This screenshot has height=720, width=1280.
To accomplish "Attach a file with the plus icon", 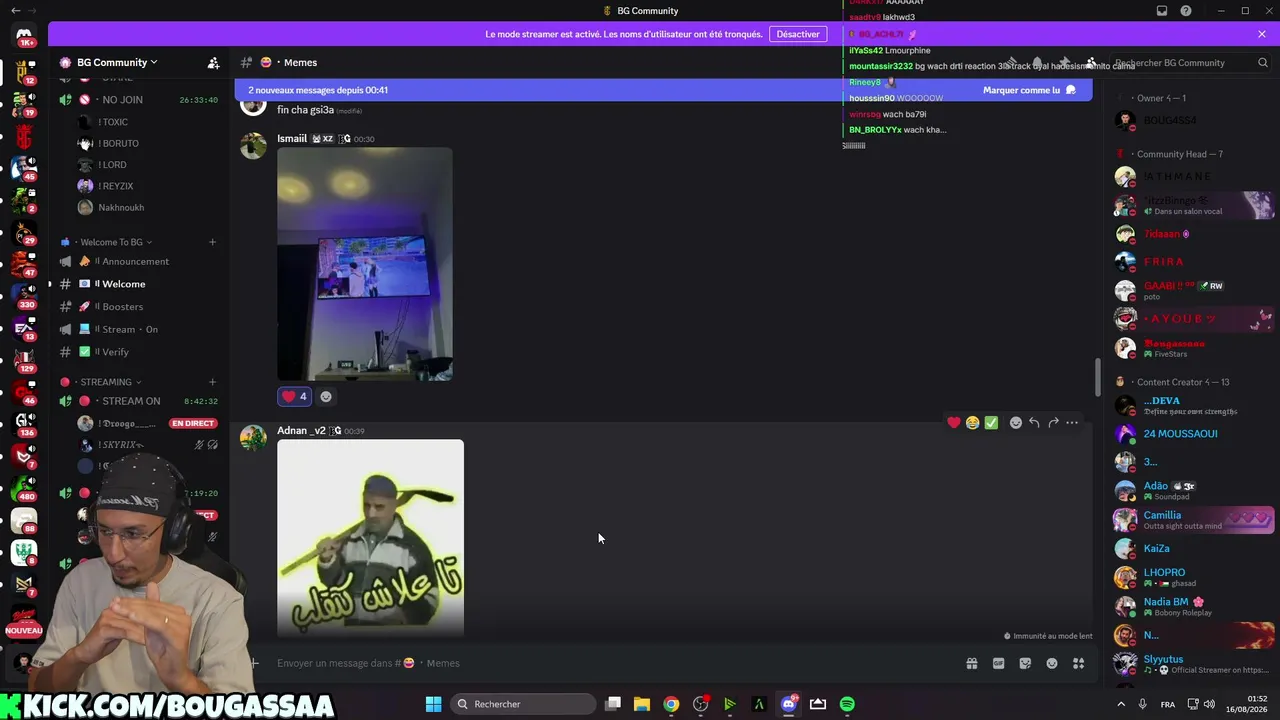I will pyautogui.click(x=254, y=663).
